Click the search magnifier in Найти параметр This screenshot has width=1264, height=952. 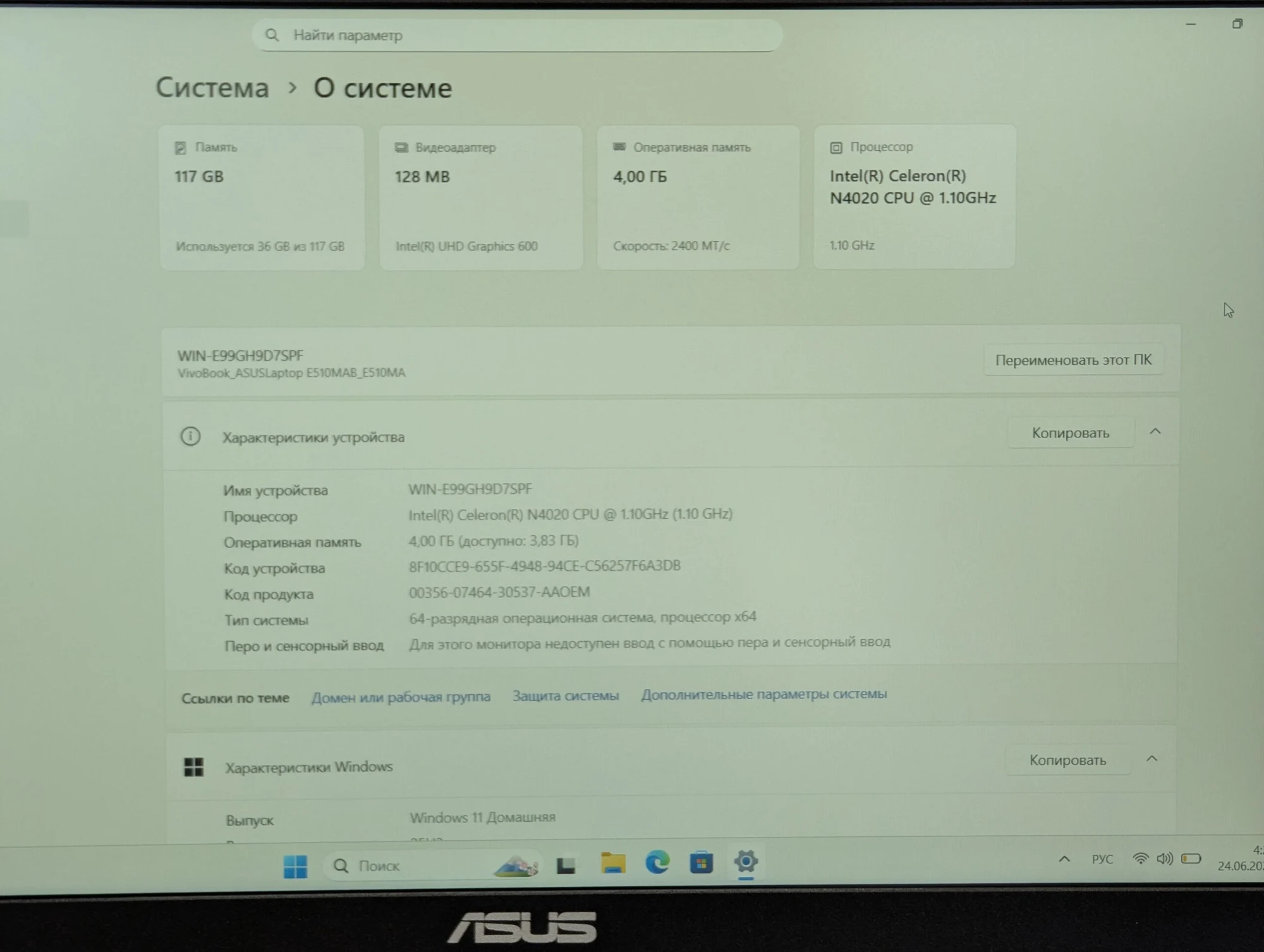click(x=272, y=35)
